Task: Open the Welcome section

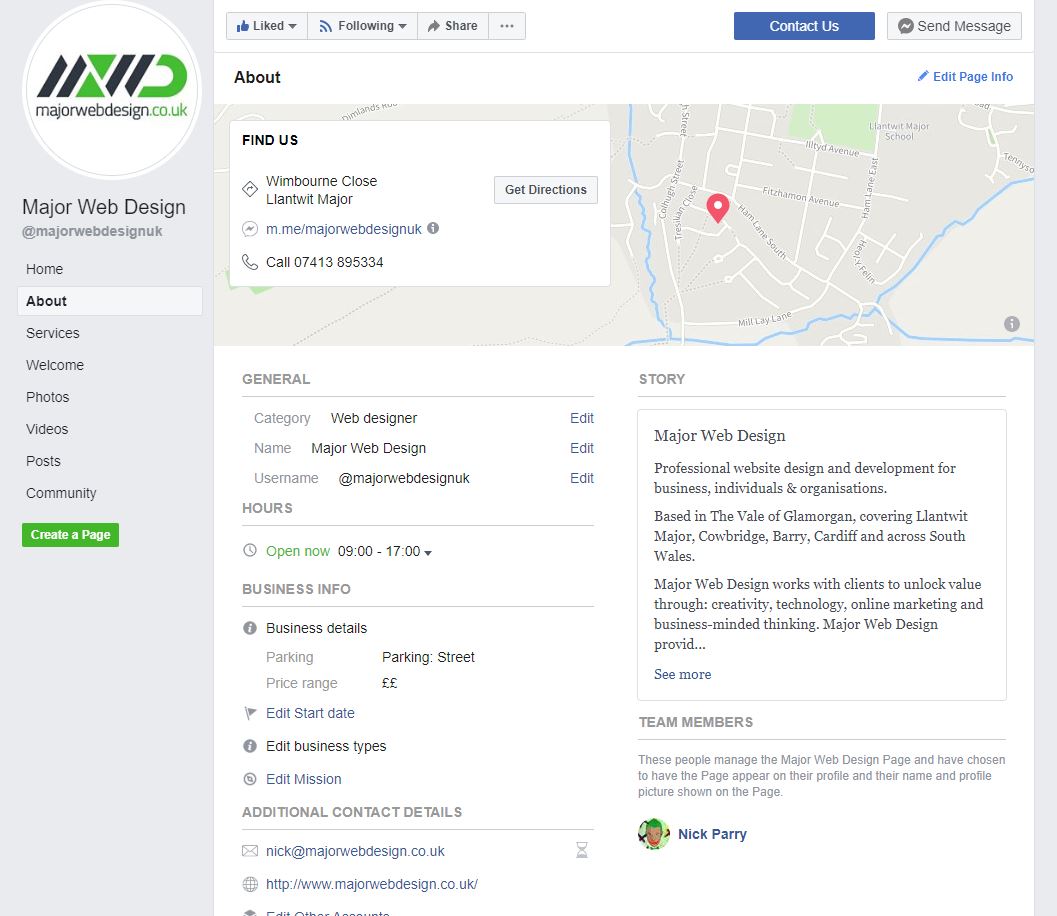Action: (x=55, y=365)
